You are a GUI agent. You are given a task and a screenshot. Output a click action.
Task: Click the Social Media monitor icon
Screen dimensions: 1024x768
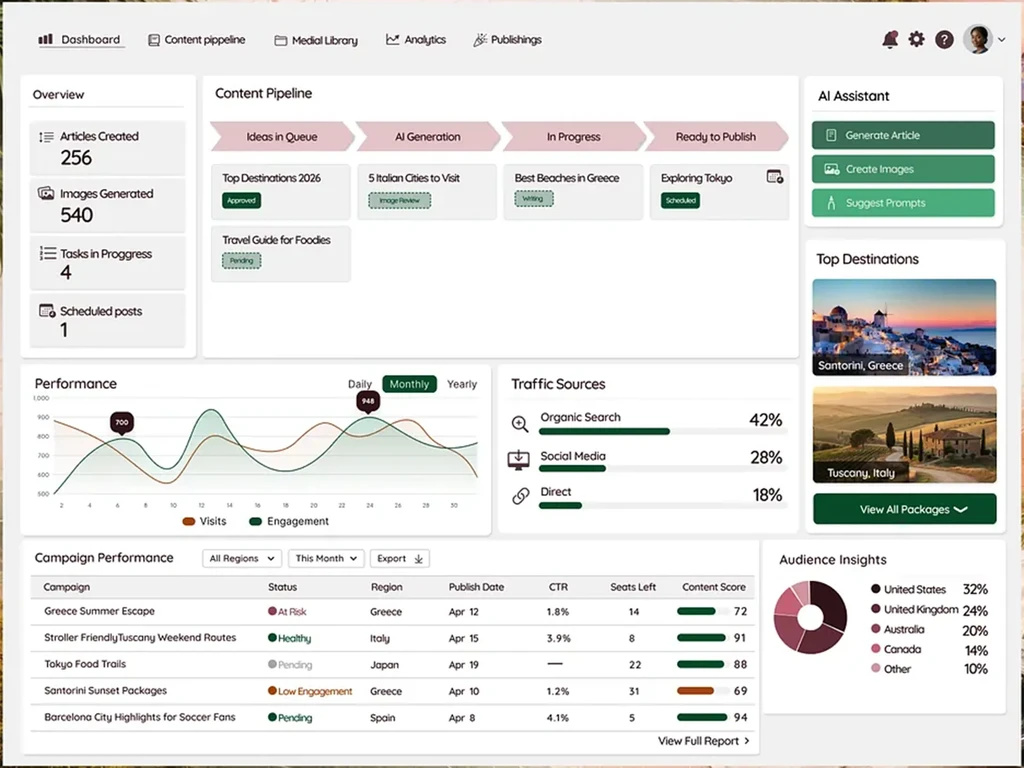click(x=519, y=460)
